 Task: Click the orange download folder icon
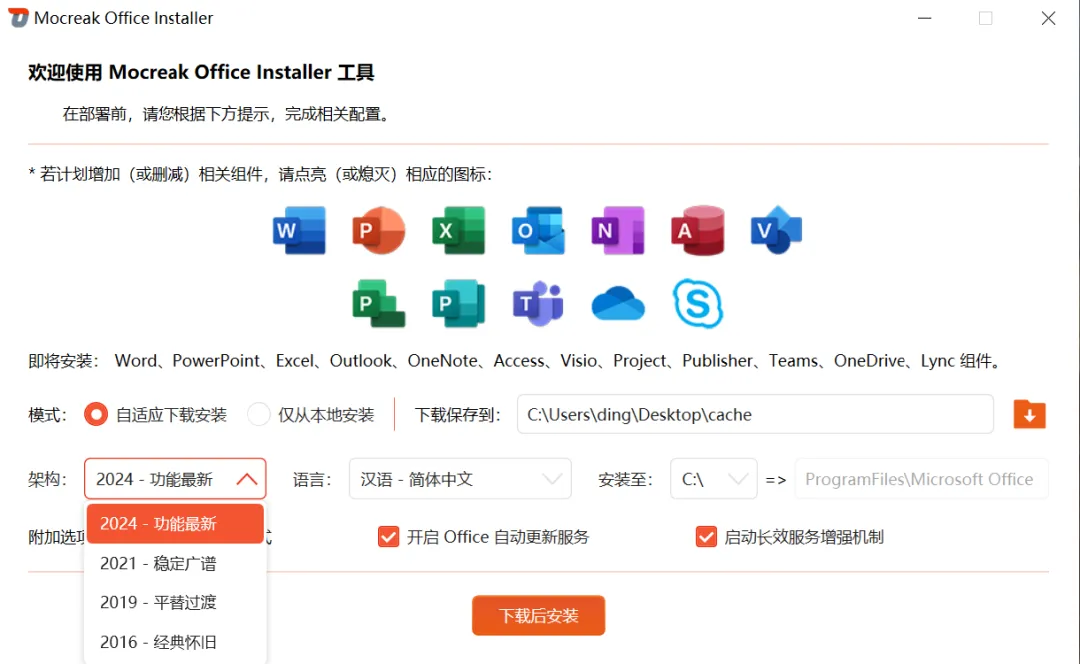[x=1030, y=415]
